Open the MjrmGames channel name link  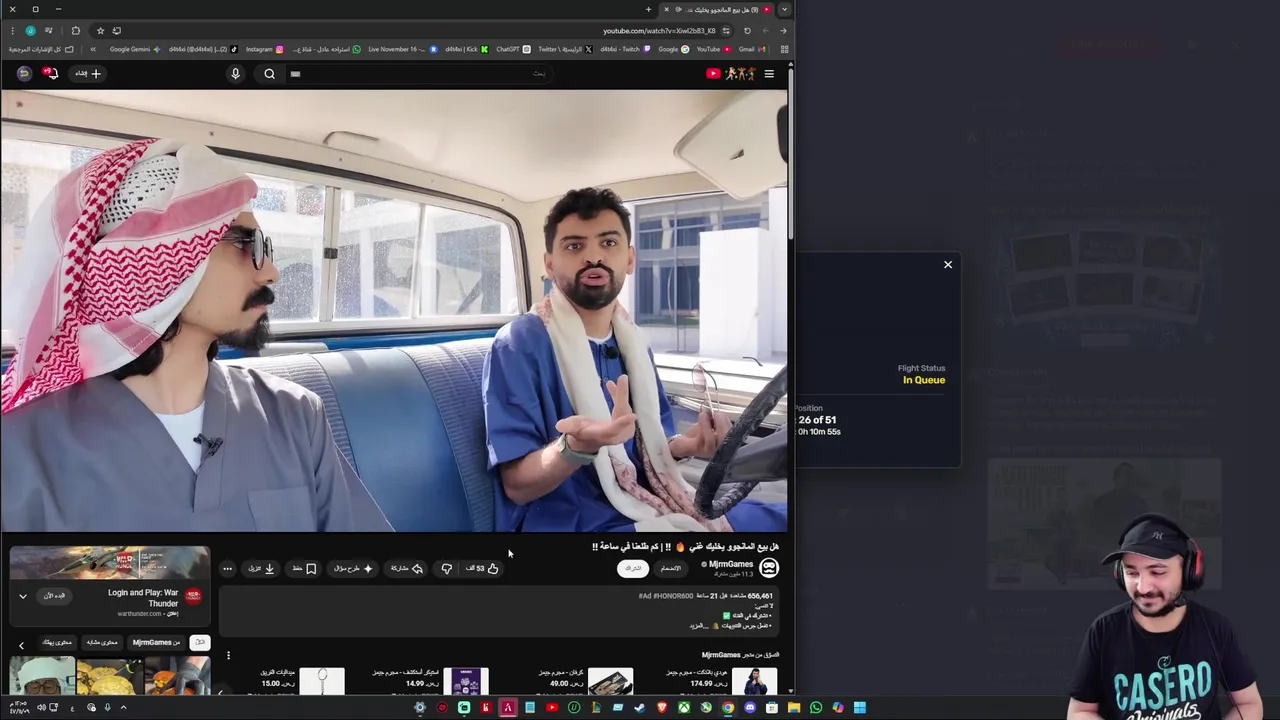pos(730,564)
